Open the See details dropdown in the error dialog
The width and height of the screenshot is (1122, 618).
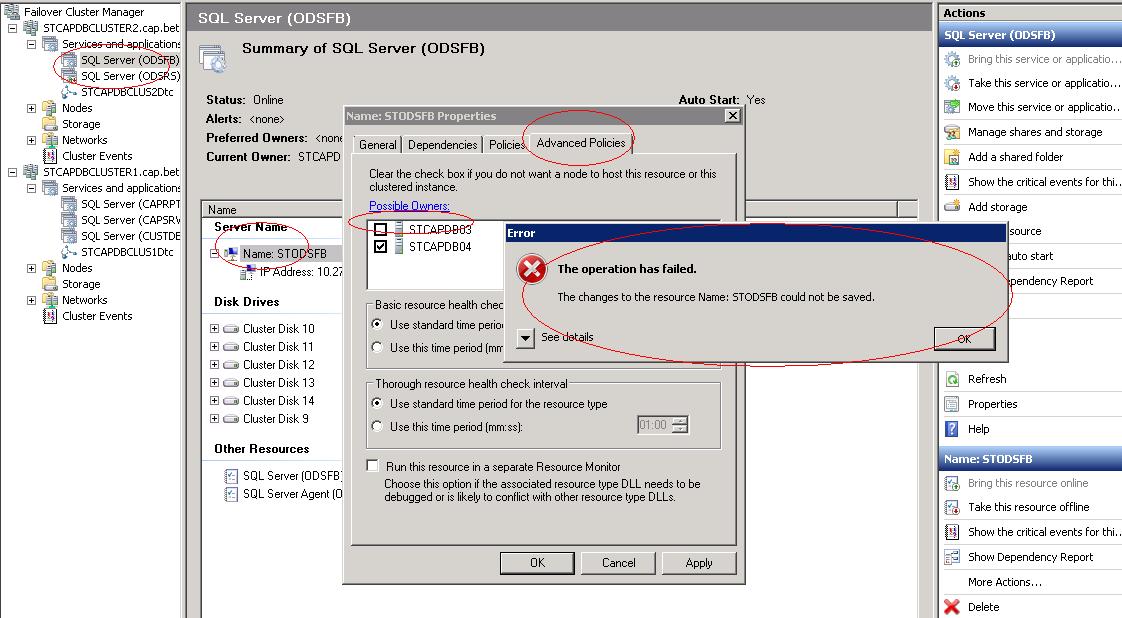(525, 340)
